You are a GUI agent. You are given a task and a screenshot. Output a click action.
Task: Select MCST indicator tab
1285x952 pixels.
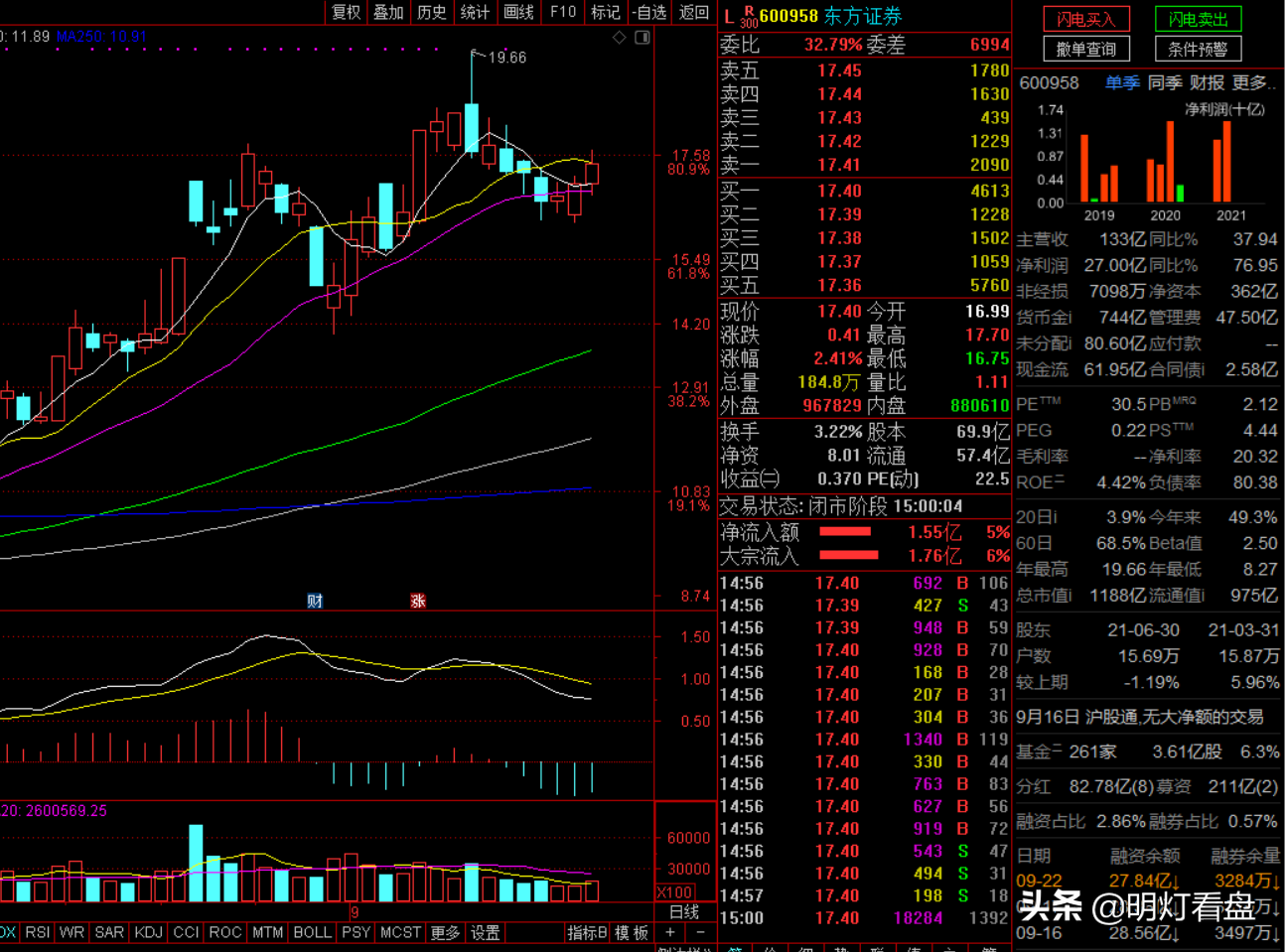400,932
